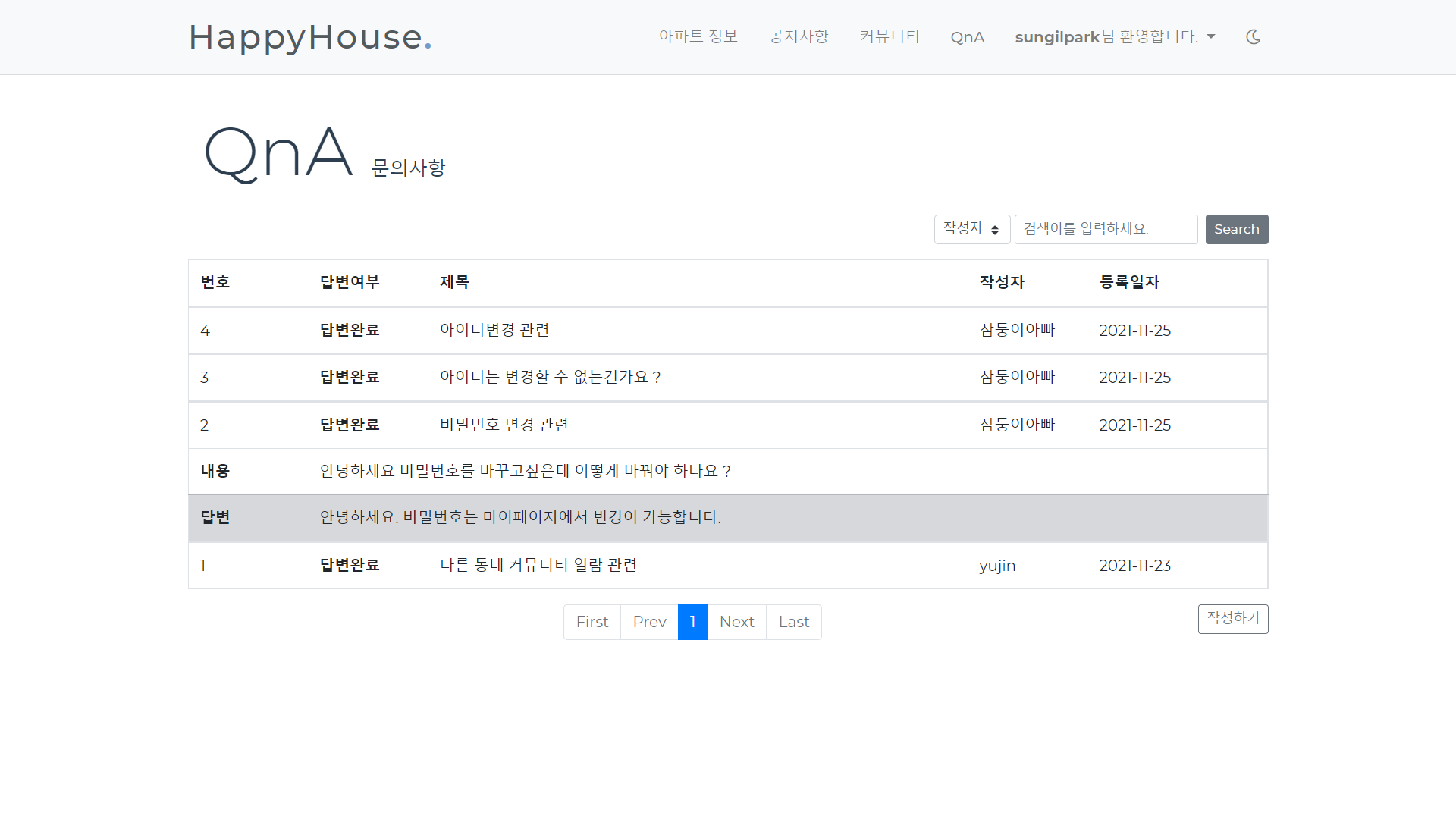Click the search keyword input field

(1106, 228)
